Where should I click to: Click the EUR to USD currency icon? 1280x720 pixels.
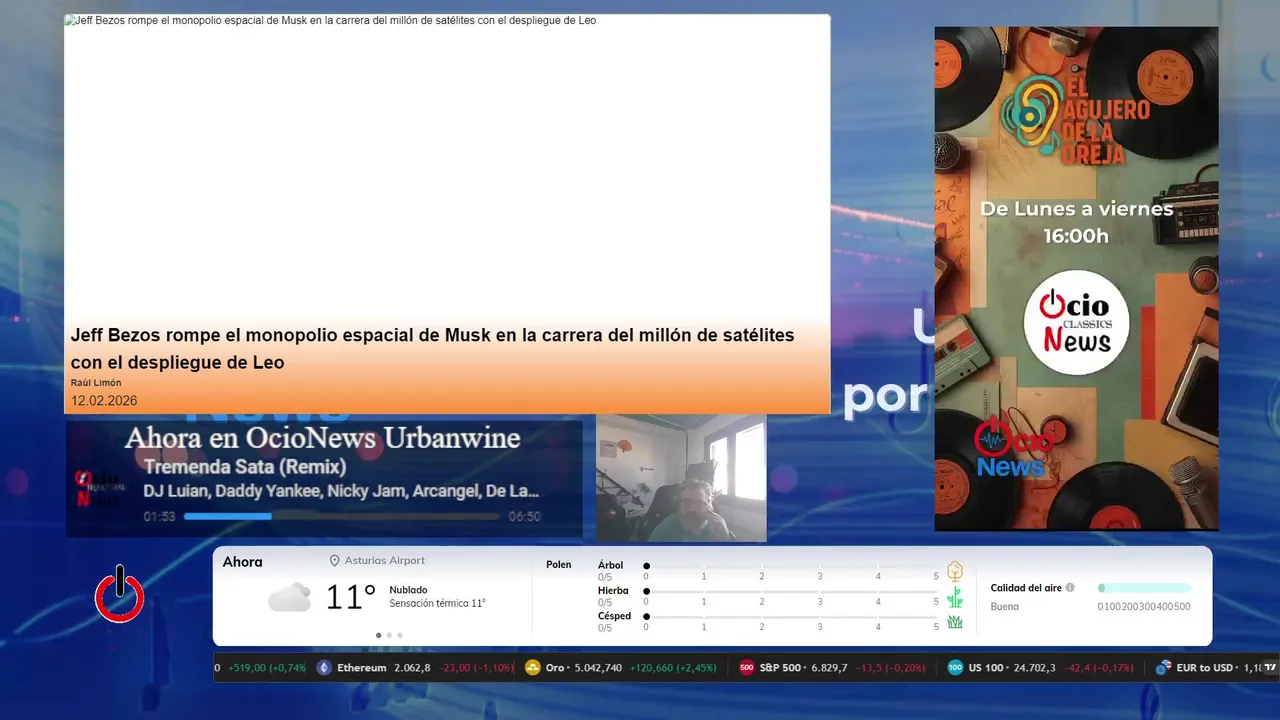[1163, 667]
